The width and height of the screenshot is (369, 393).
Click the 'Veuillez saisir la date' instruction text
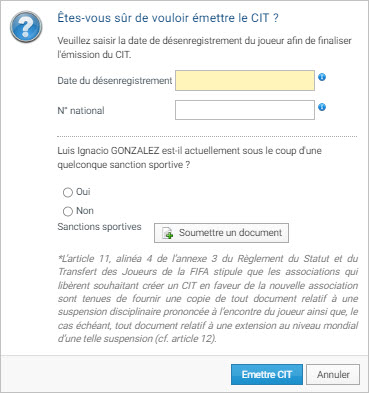click(x=204, y=47)
